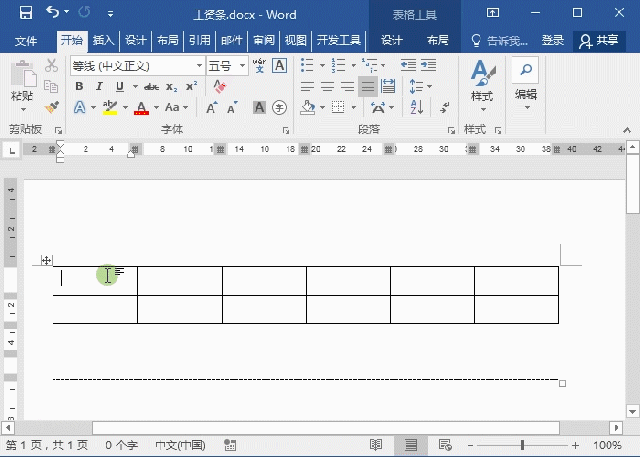
Task: Toggle Bold formatting
Action: coord(79,86)
